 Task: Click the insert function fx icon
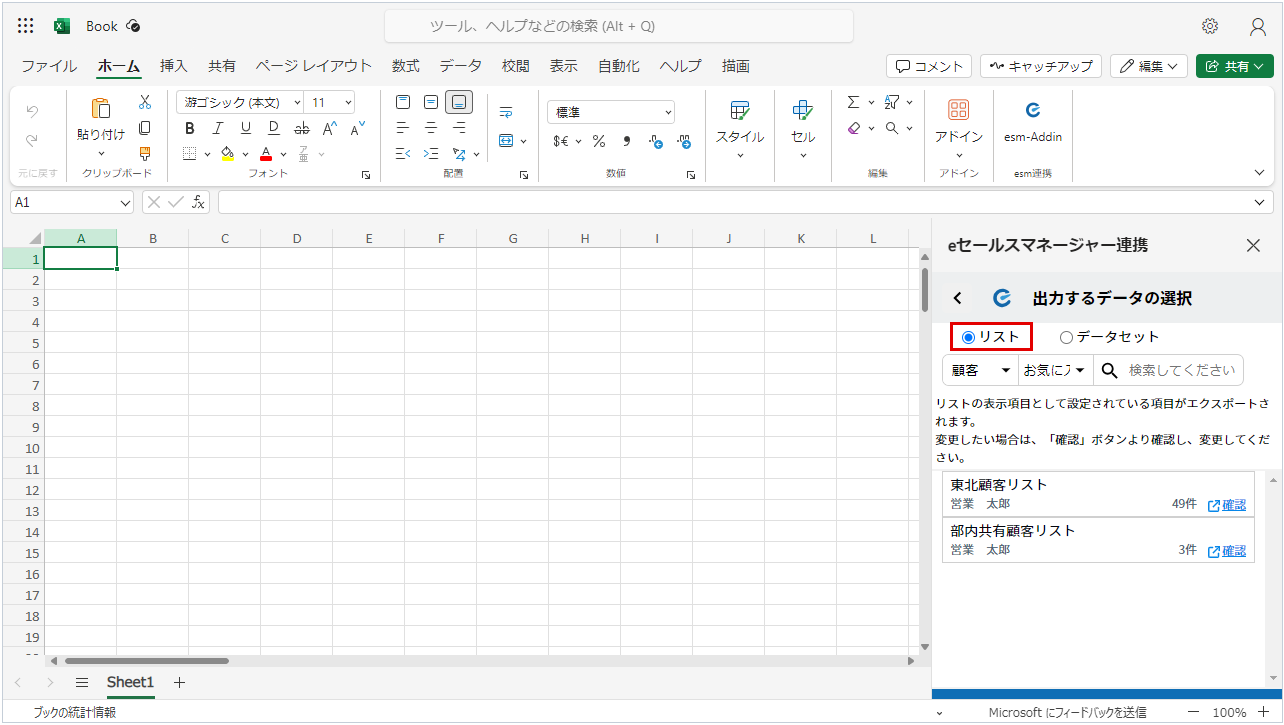coord(199,202)
